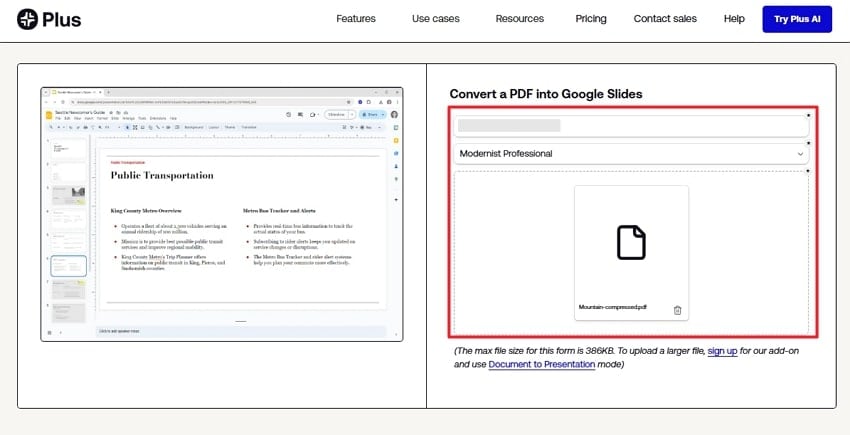Click the Plus logo icon
850x435 pixels.
pos(27,20)
